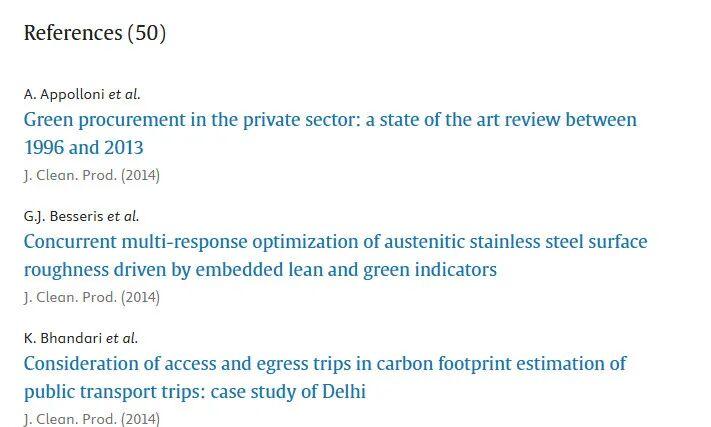The width and height of the screenshot is (711, 427).
Task: Click the count (50) beside References
Action: coord(146,33)
